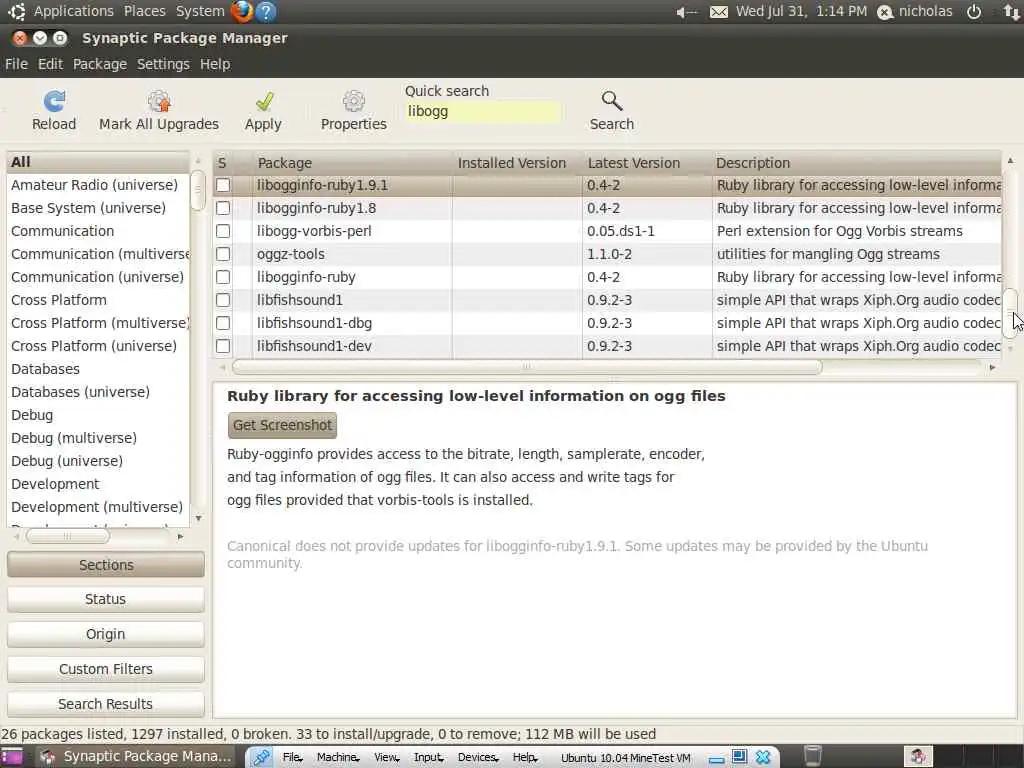Click sections list horizontal scrollbar thumb
The image size is (1024, 768).
tap(67, 537)
